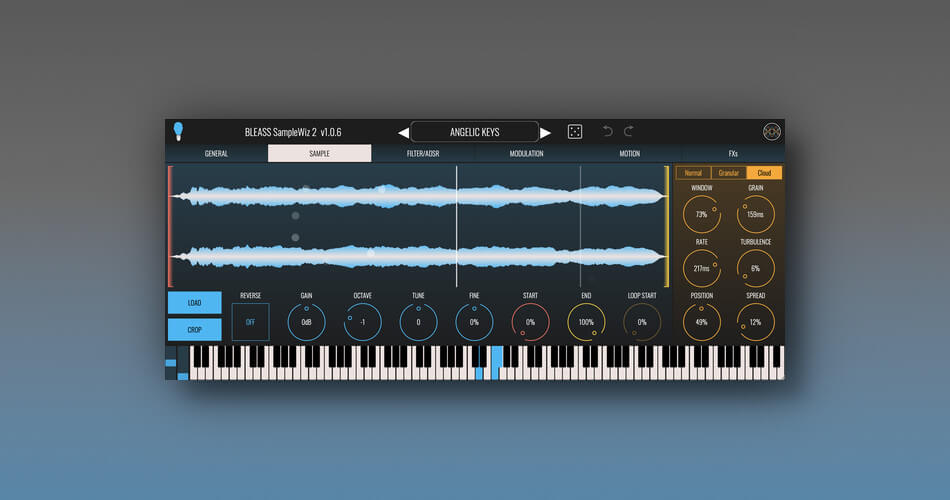Open the FXs tab
This screenshot has height=500, width=950.
pyautogui.click(x=732, y=154)
